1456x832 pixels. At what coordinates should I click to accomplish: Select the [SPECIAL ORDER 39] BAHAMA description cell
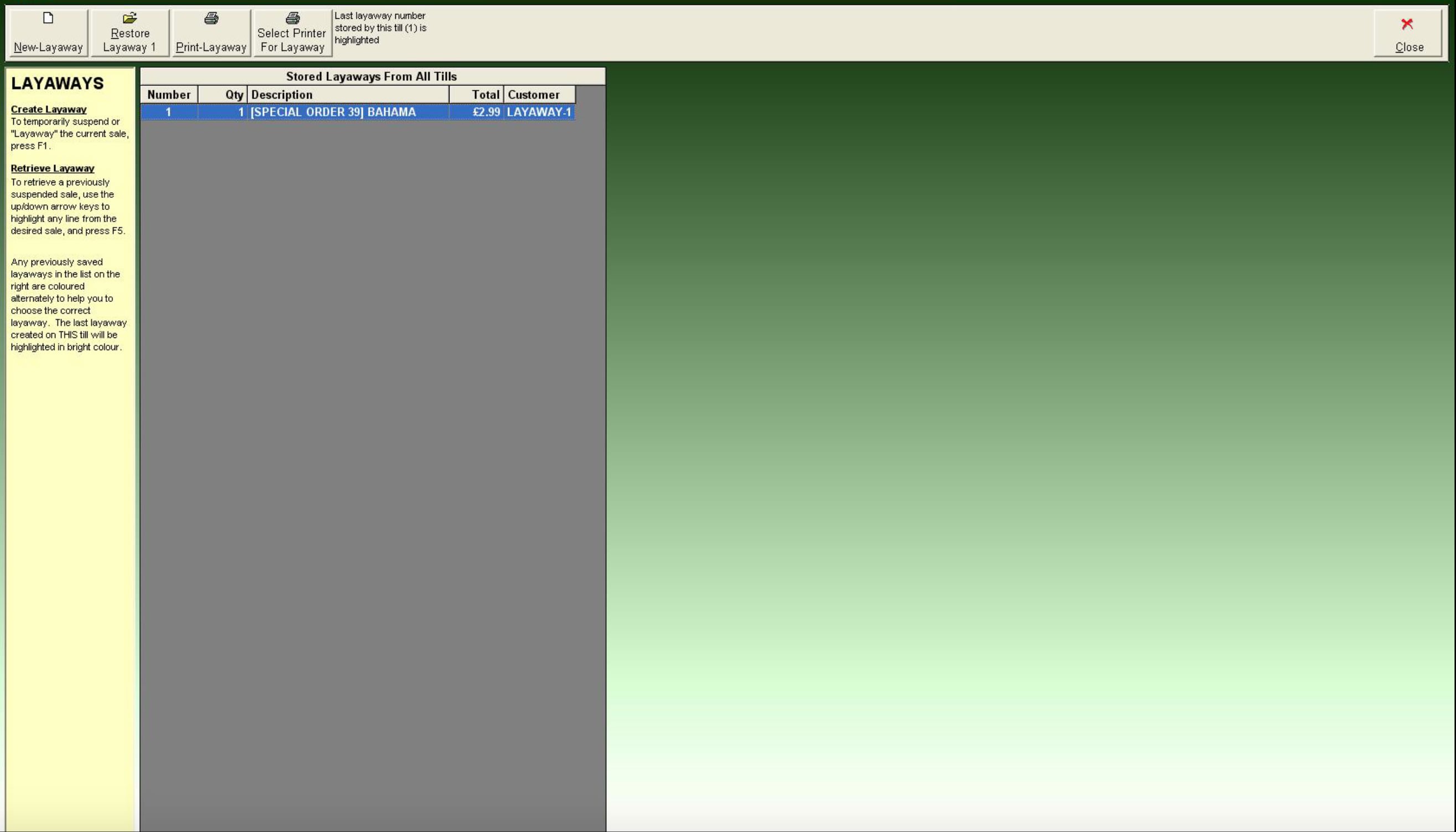[348, 112]
